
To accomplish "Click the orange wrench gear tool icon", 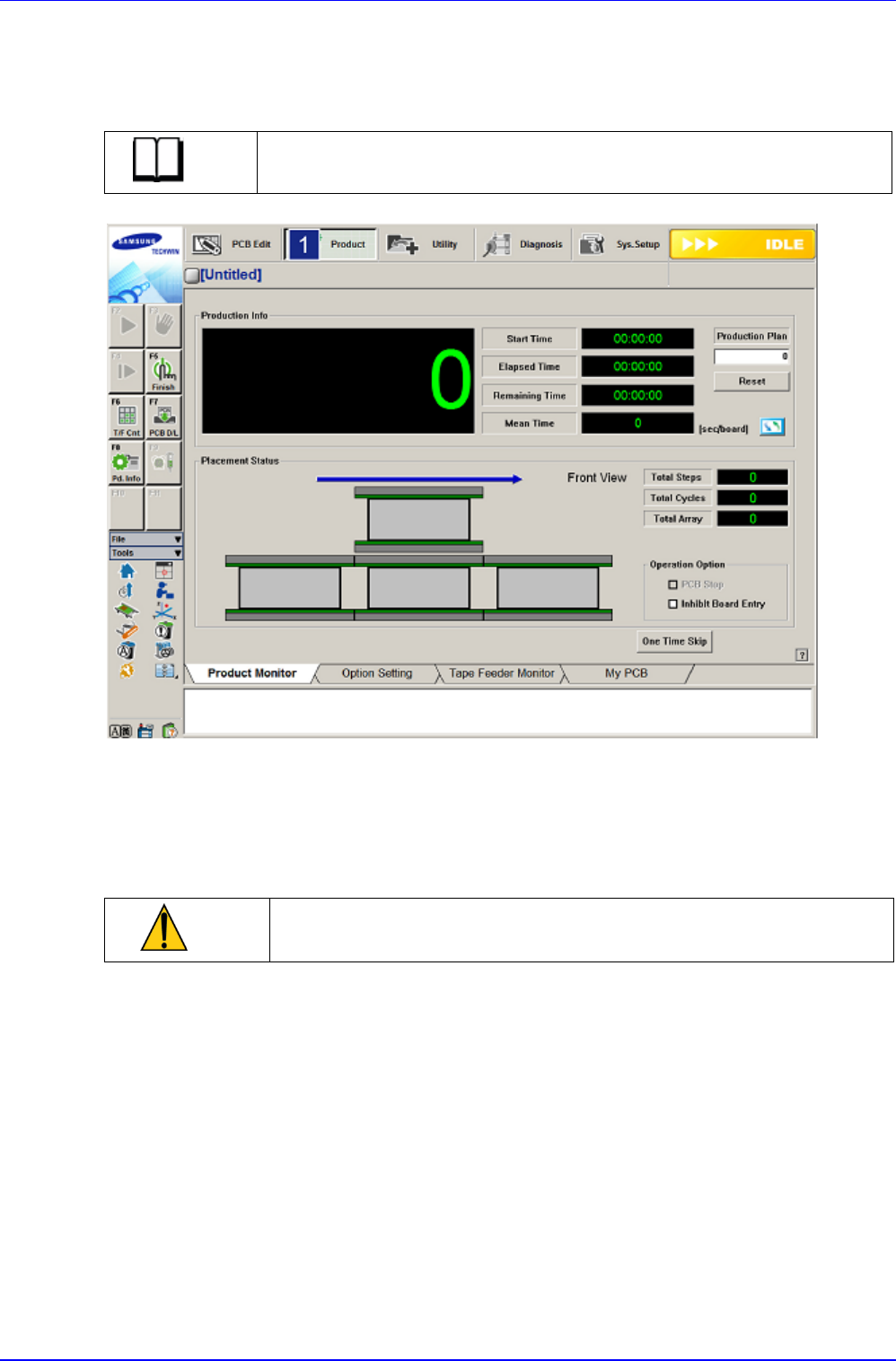I will [127, 671].
